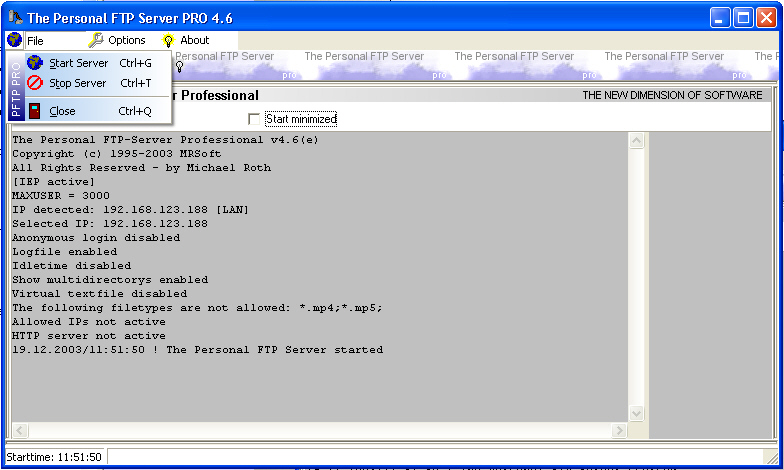Minimize the Personal FTP Server window
Screen dimensions: 784x470
pyautogui.click(x=720, y=17)
